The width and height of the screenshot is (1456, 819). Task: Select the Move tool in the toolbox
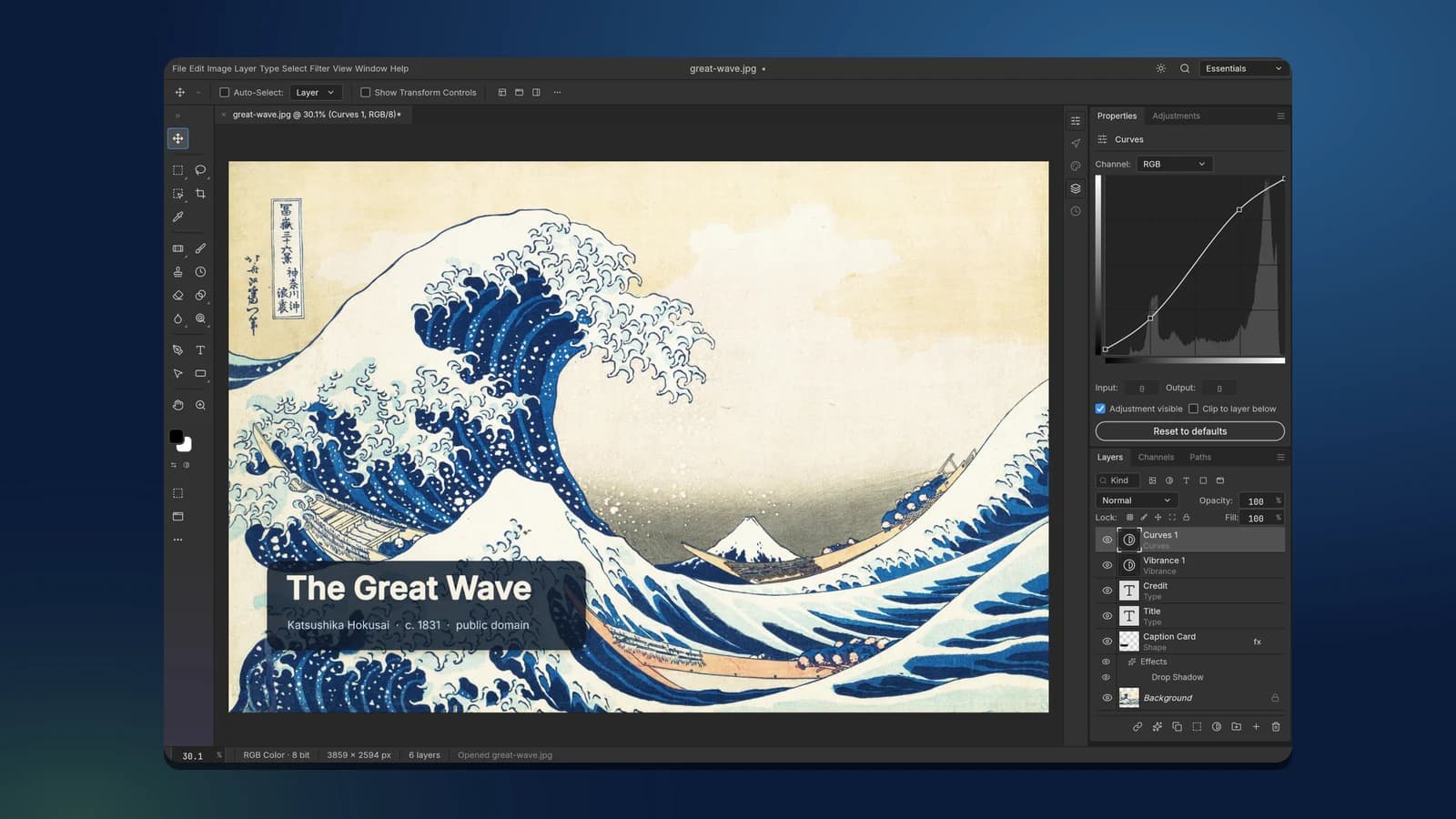click(177, 138)
